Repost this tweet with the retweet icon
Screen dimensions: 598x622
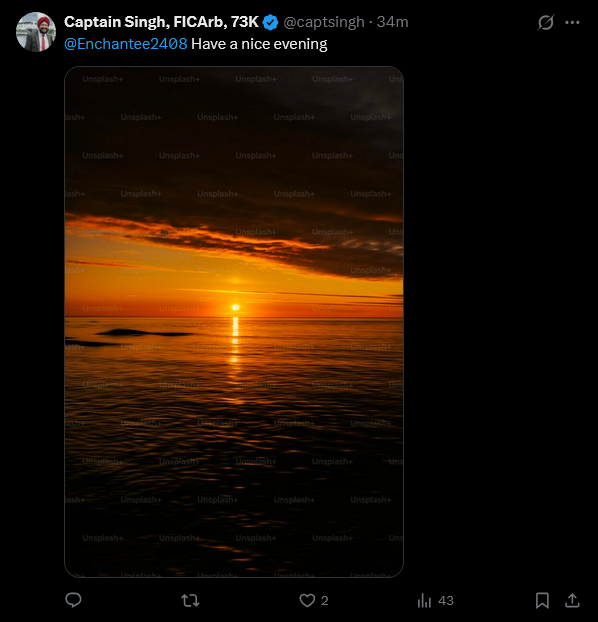point(190,601)
